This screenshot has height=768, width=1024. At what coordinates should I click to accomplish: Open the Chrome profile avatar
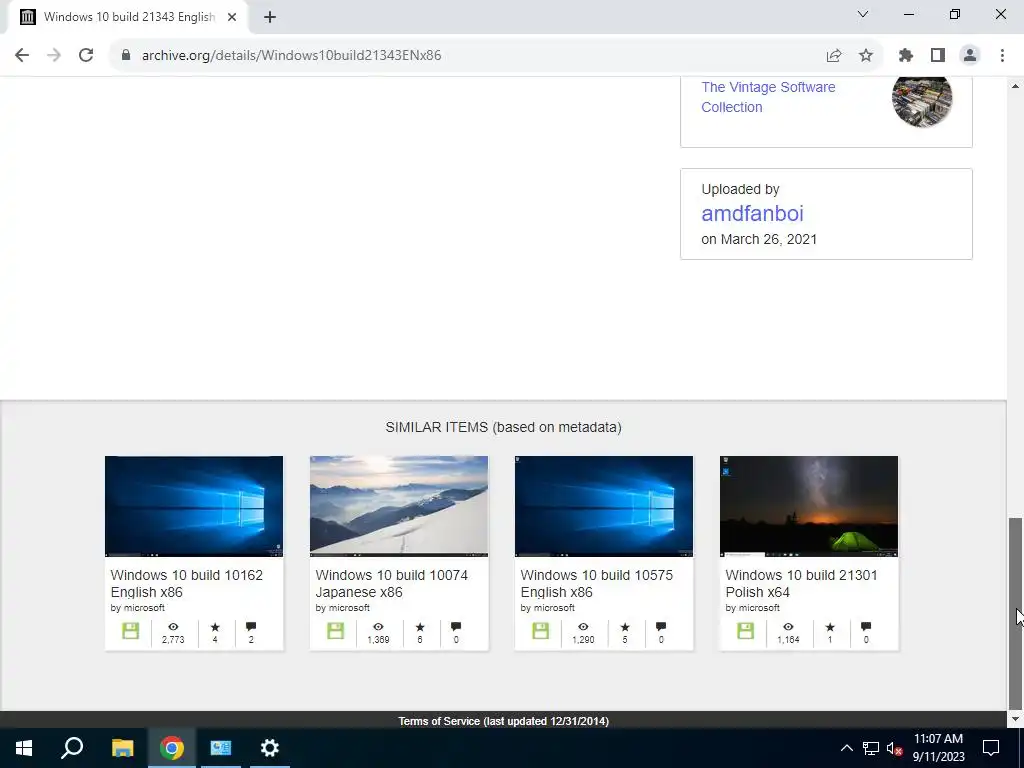970,56
